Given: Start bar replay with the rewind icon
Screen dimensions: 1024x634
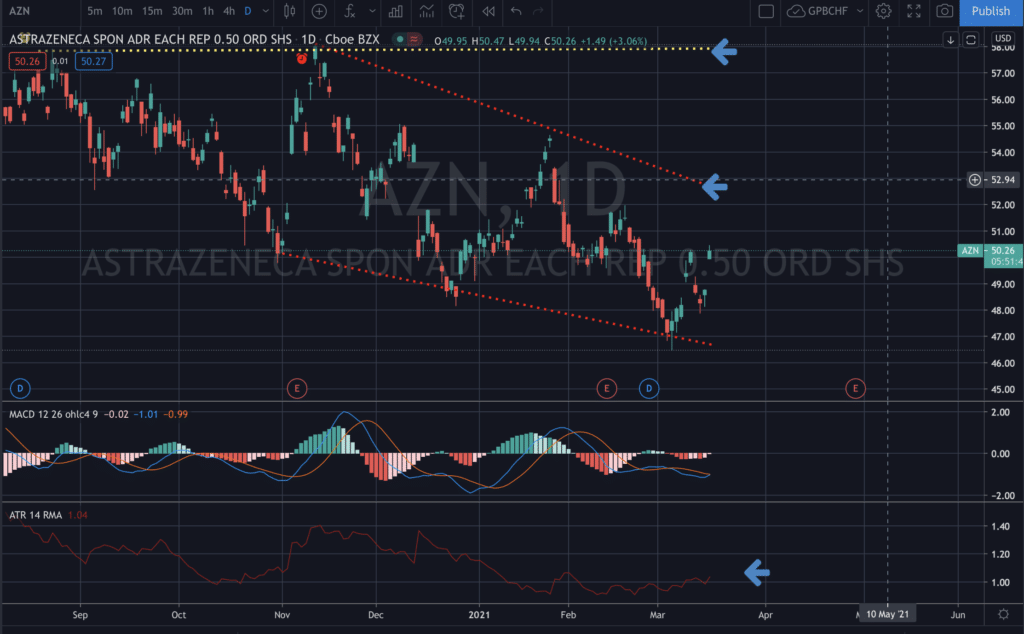Looking at the screenshot, I should [488, 11].
